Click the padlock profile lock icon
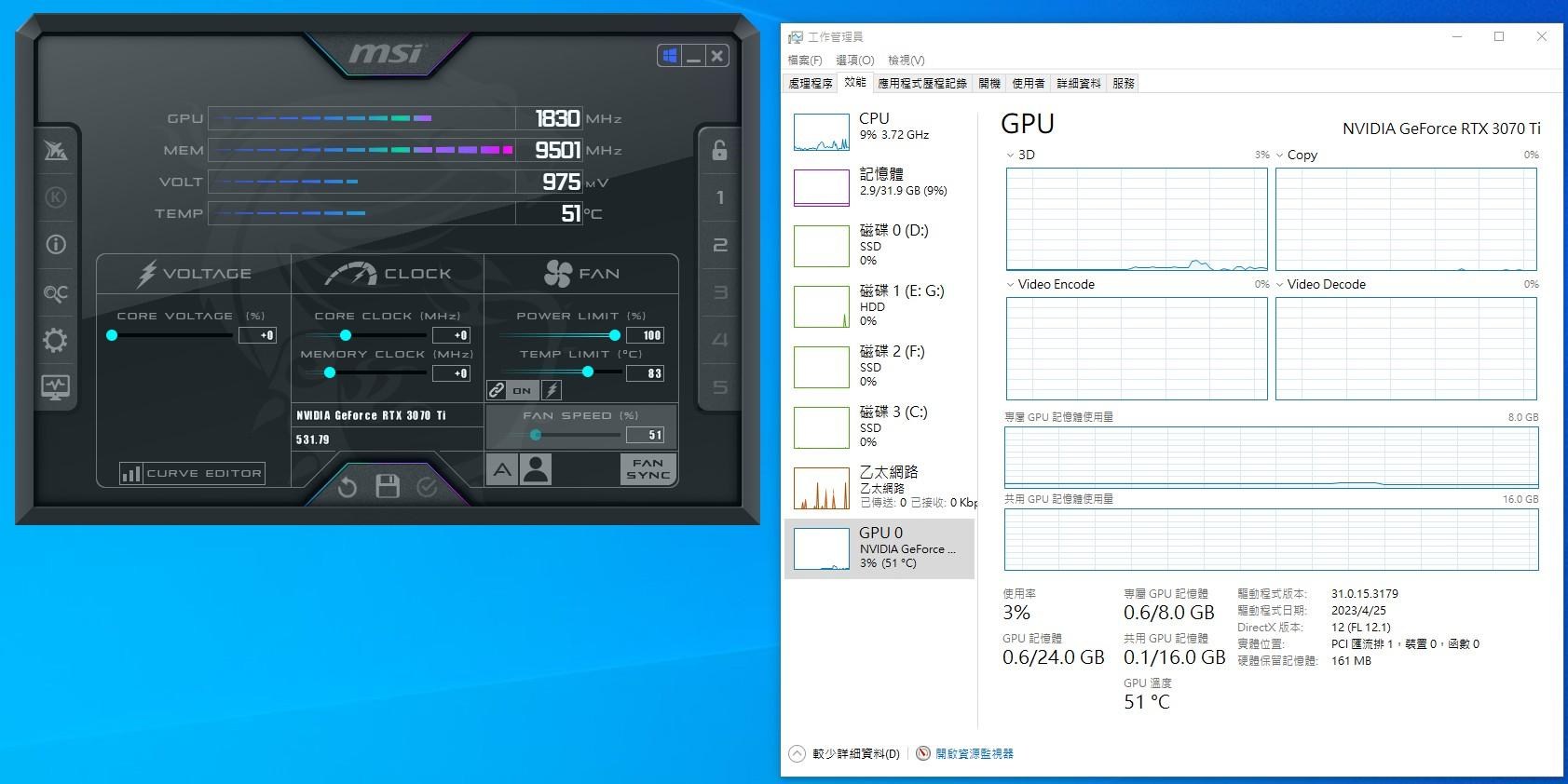Viewport: 1568px width, 784px height. [x=719, y=150]
